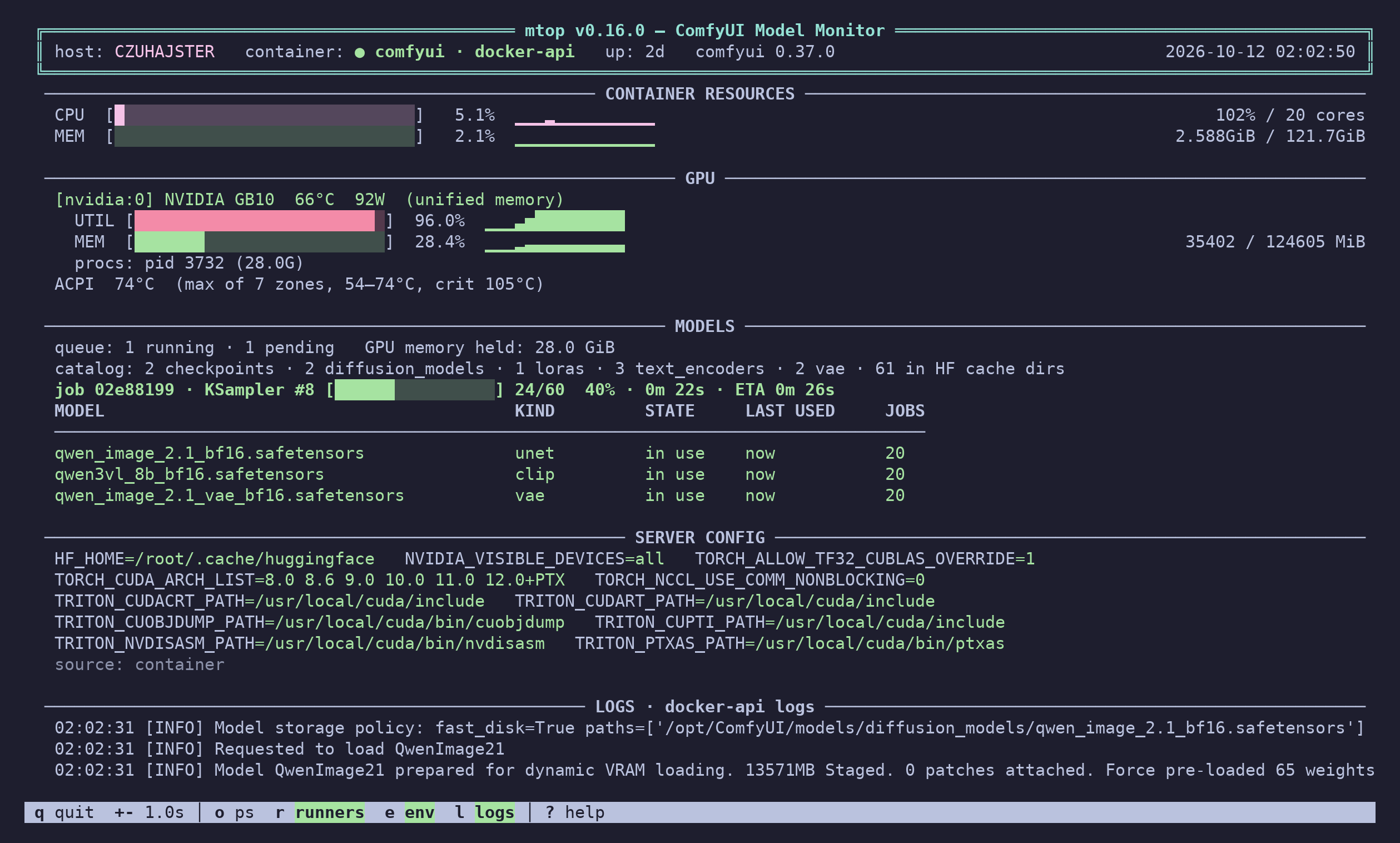Select the qwen_image_2.1_bf16.safetensors row
Image resolution: width=1400 pixels, height=843 pixels.
(x=490, y=453)
